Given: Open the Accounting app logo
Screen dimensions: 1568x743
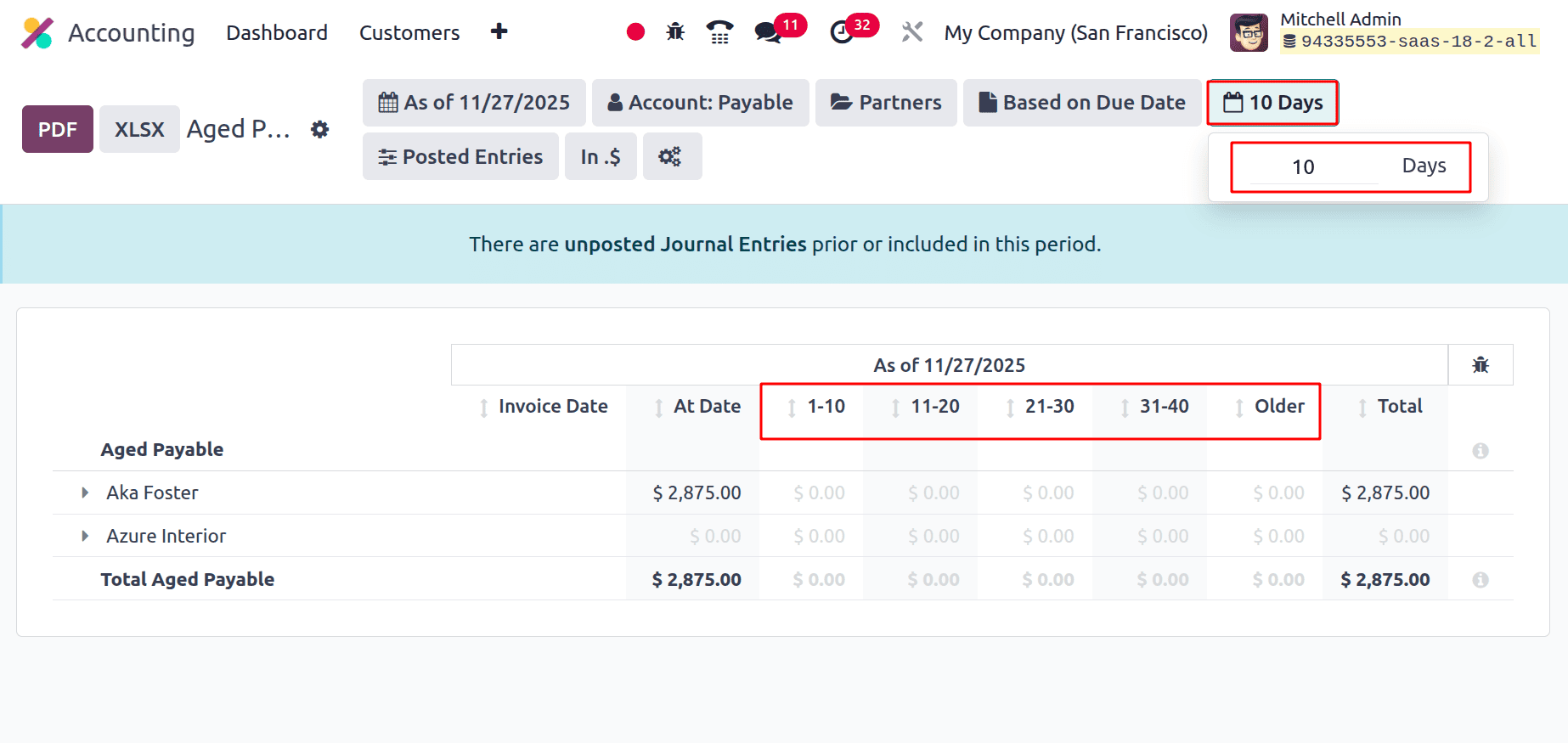Looking at the screenshot, I should [37, 32].
